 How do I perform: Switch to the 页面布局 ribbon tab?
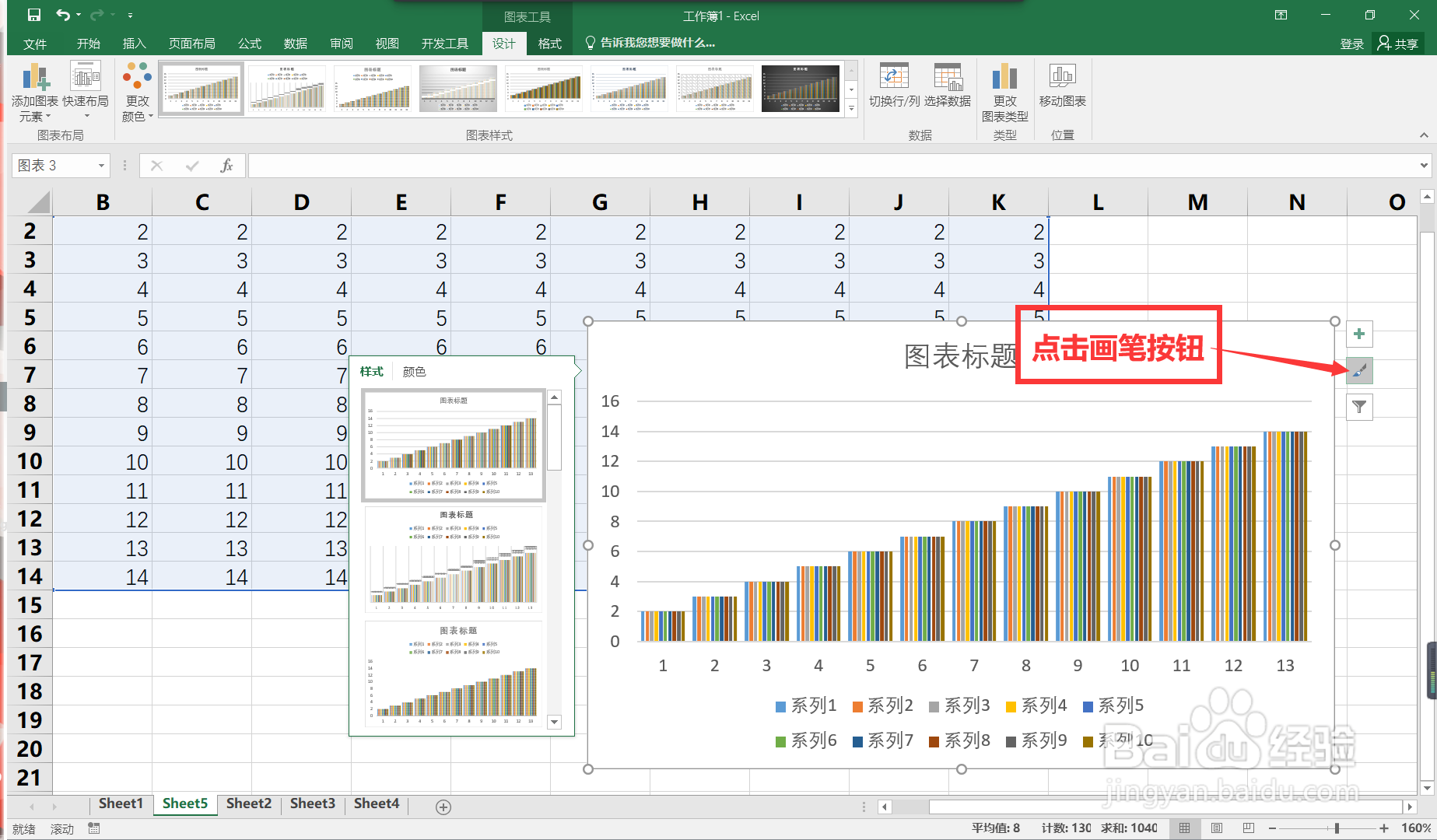pos(192,44)
